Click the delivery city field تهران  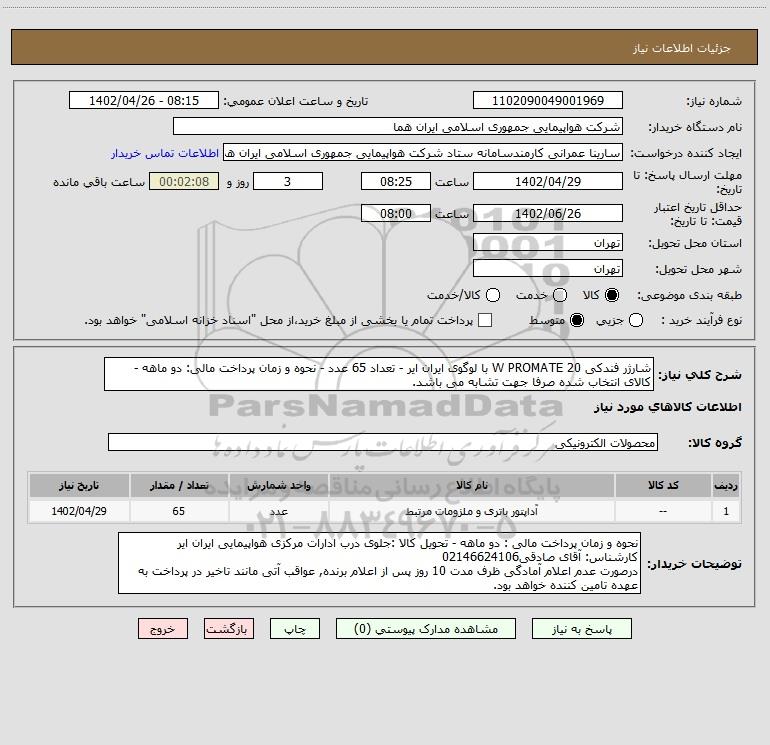click(548, 268)
